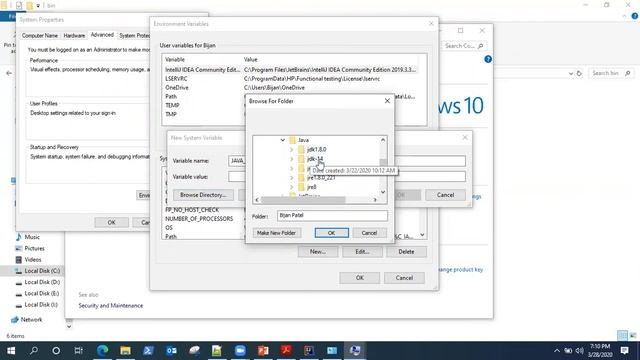Click OK in System Properties window
Viewport: 640px width, 360px height.
111,222
